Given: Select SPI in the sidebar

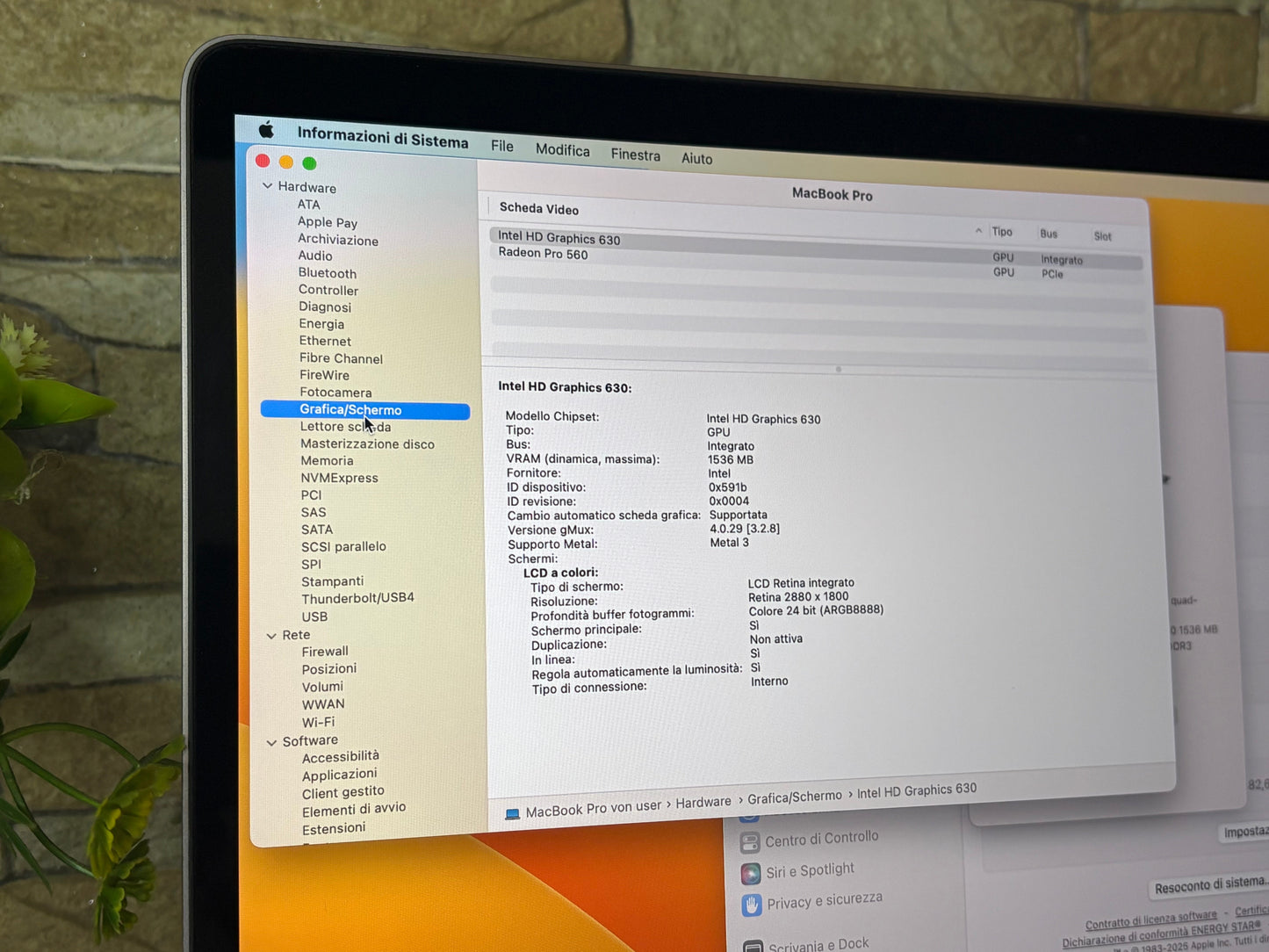Looking at the screenshot, I should [x=311, y=564].
